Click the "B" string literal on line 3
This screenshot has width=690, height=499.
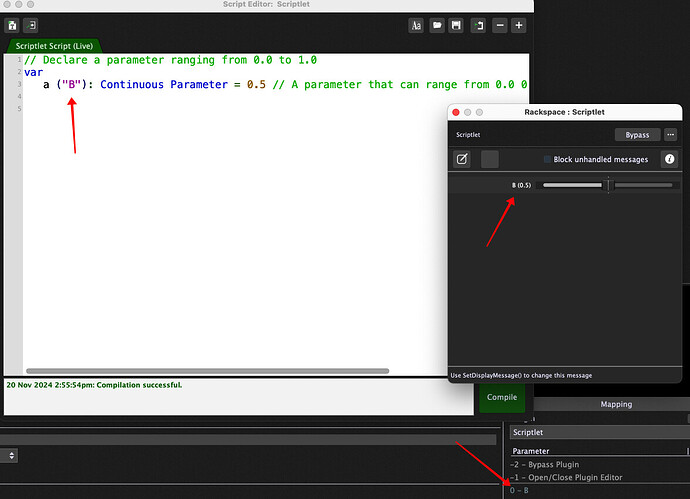[72, 84]
